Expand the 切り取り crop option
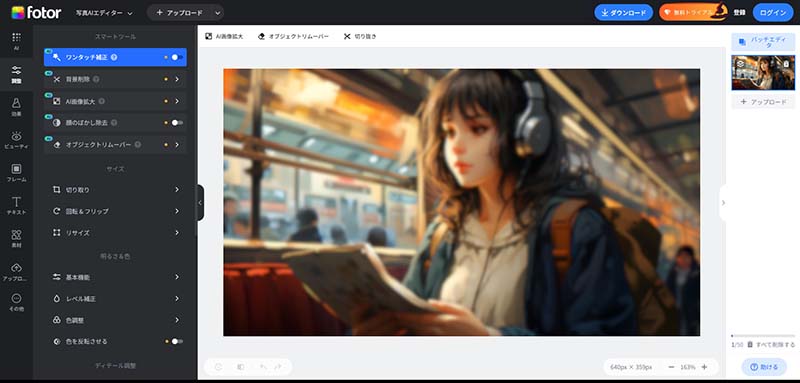The width and height of the screenshot is (800, 383). click(x=115, y=190)
